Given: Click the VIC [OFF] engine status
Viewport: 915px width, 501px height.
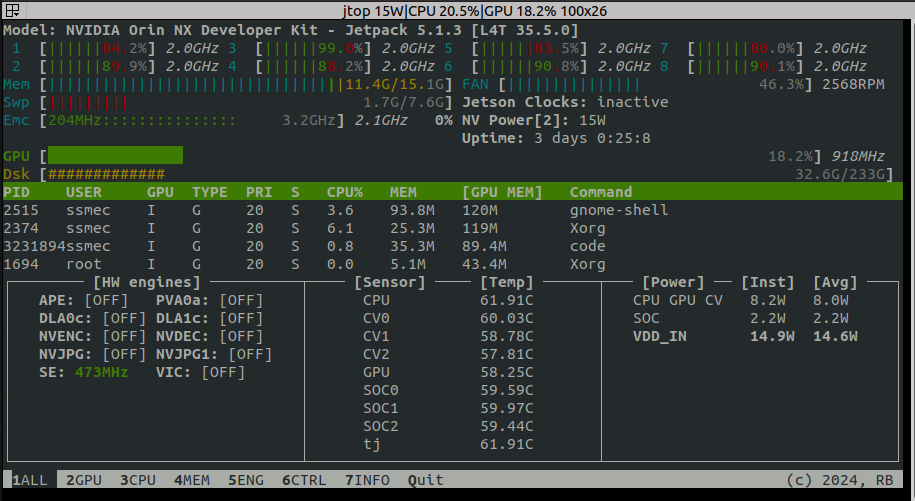Looking at the screenshot, I should (201, 372).
